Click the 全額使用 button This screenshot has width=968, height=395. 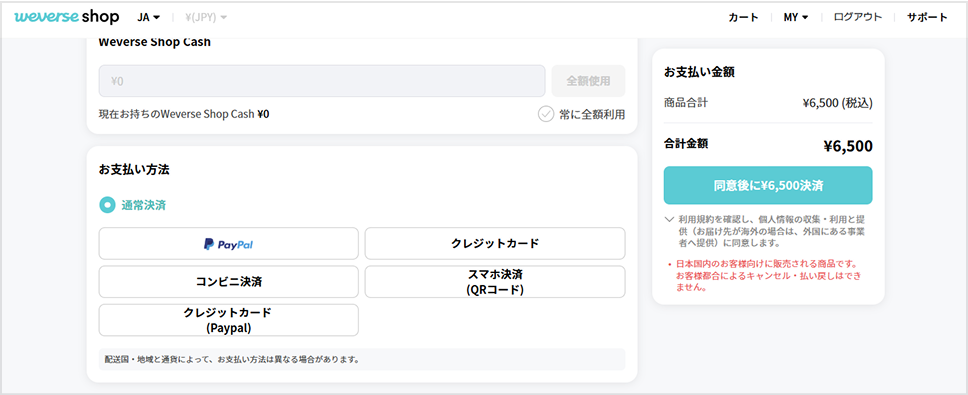588,81
